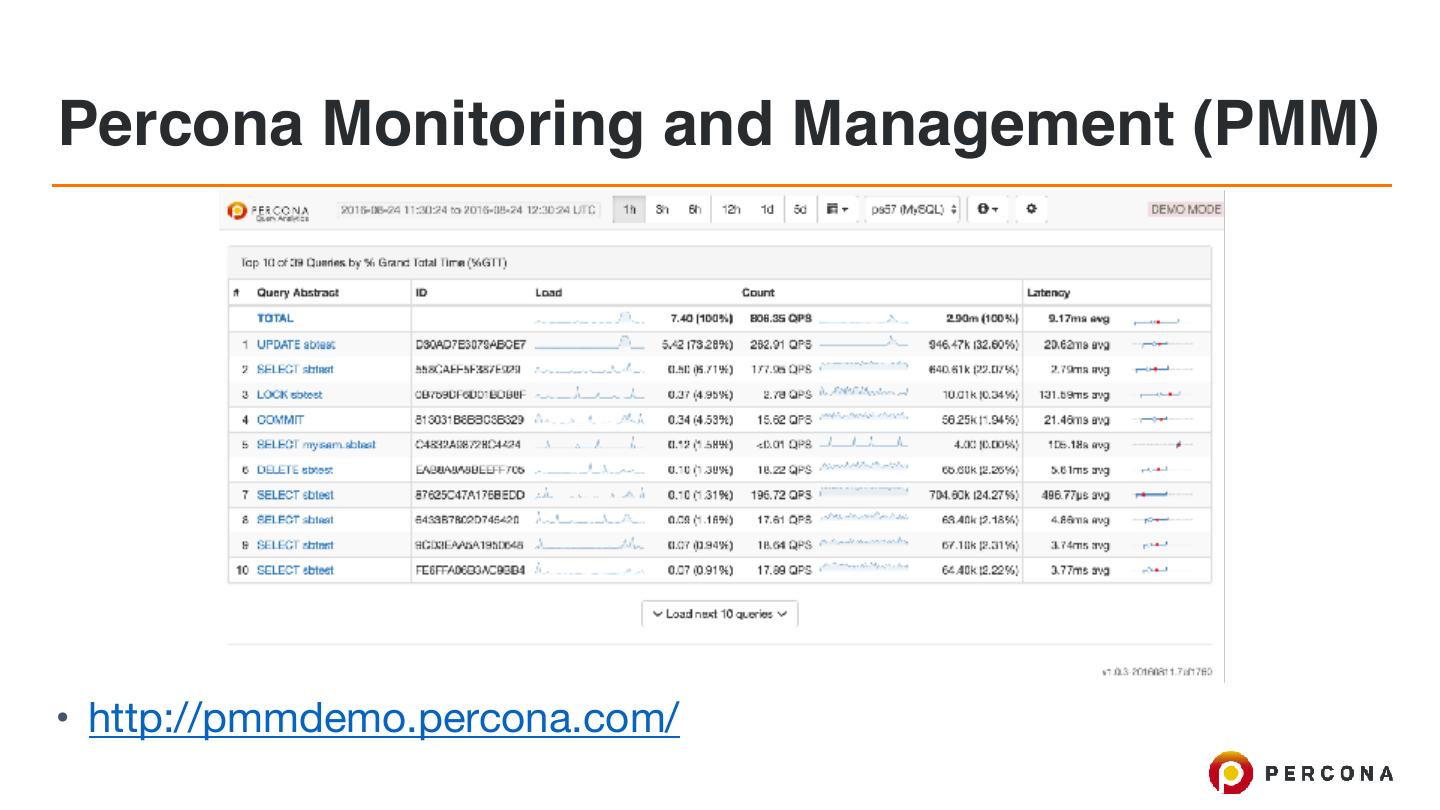The image size is (1440, 810).
Task: Click the Percona Query Analytics logo
Action: tap(268, 210)
